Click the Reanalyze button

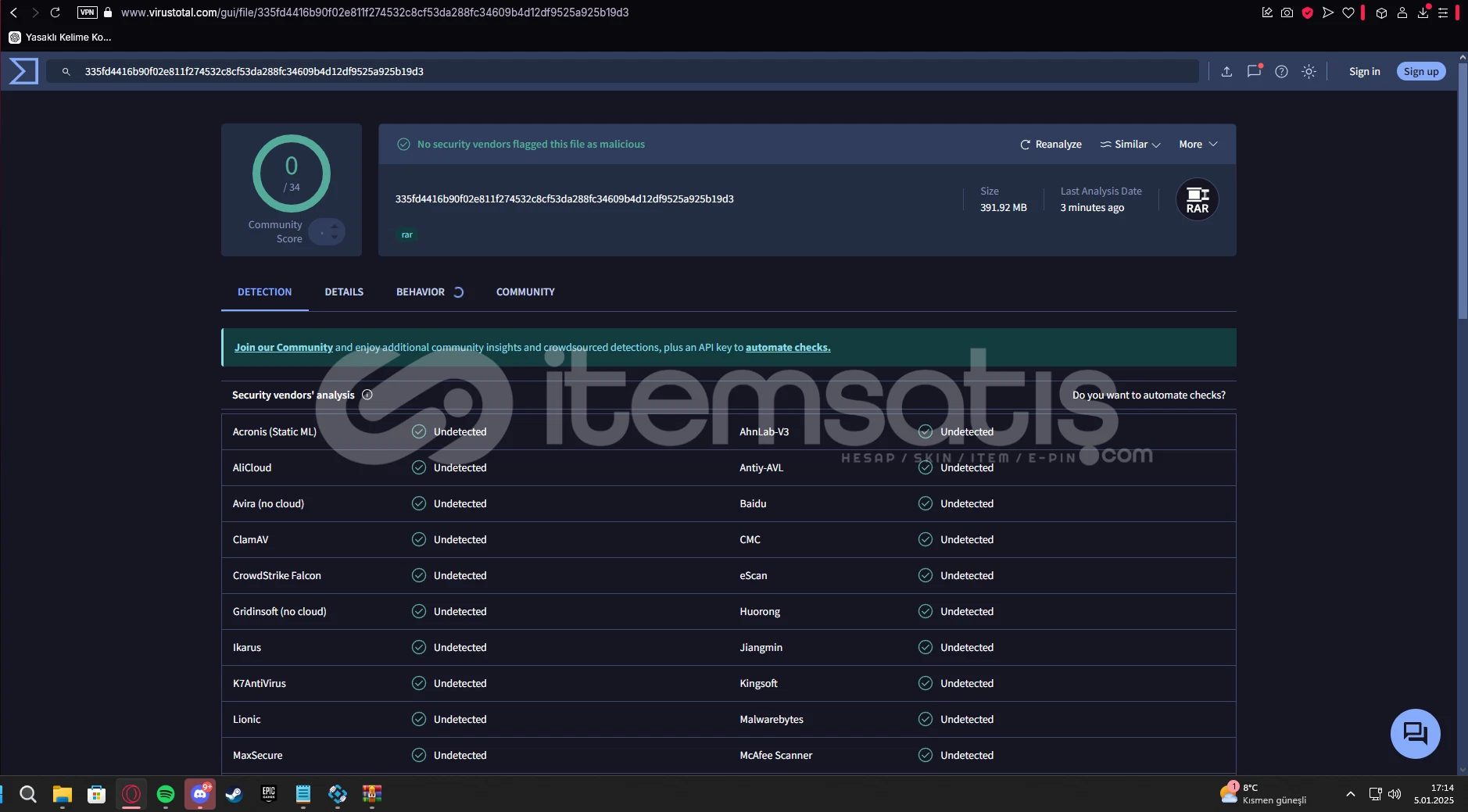pyautogui.click(x=1051, y=145)
